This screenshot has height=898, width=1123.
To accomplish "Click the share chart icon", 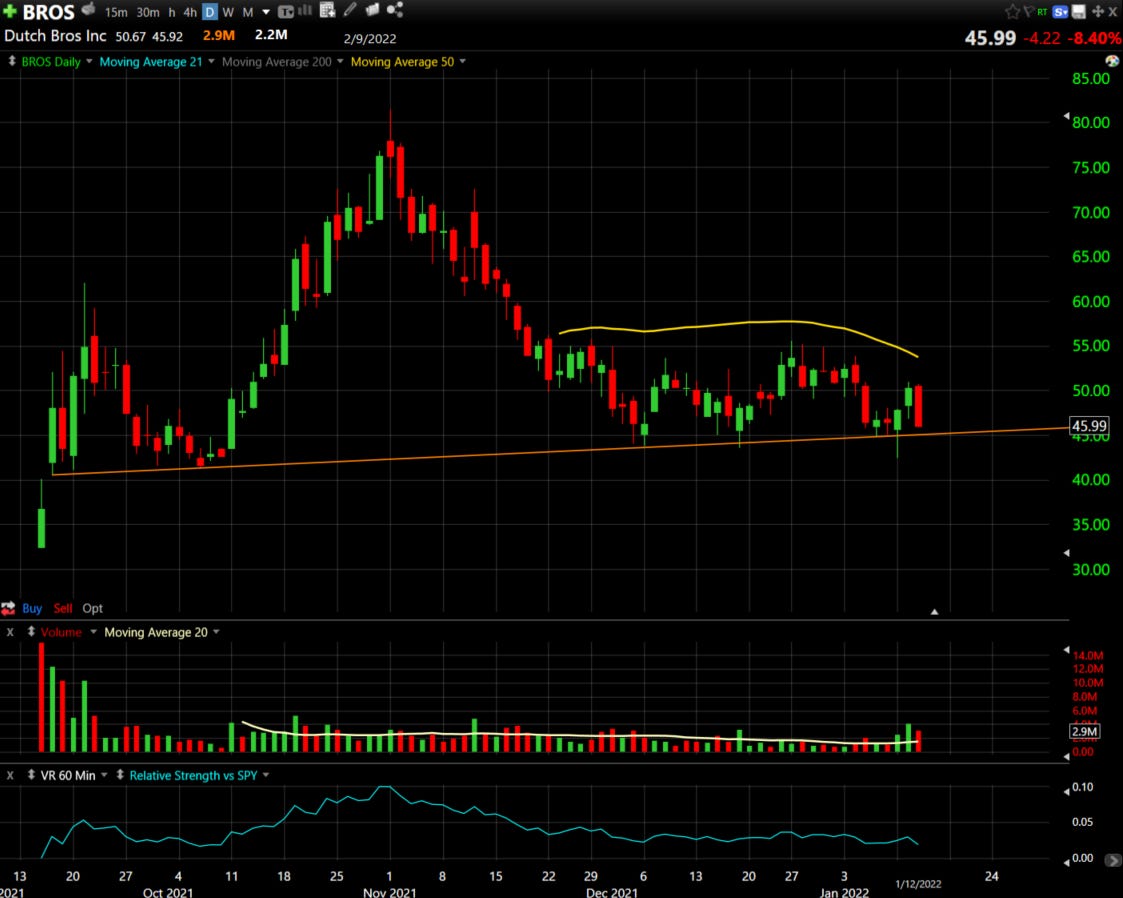I will tap(395, 9).
